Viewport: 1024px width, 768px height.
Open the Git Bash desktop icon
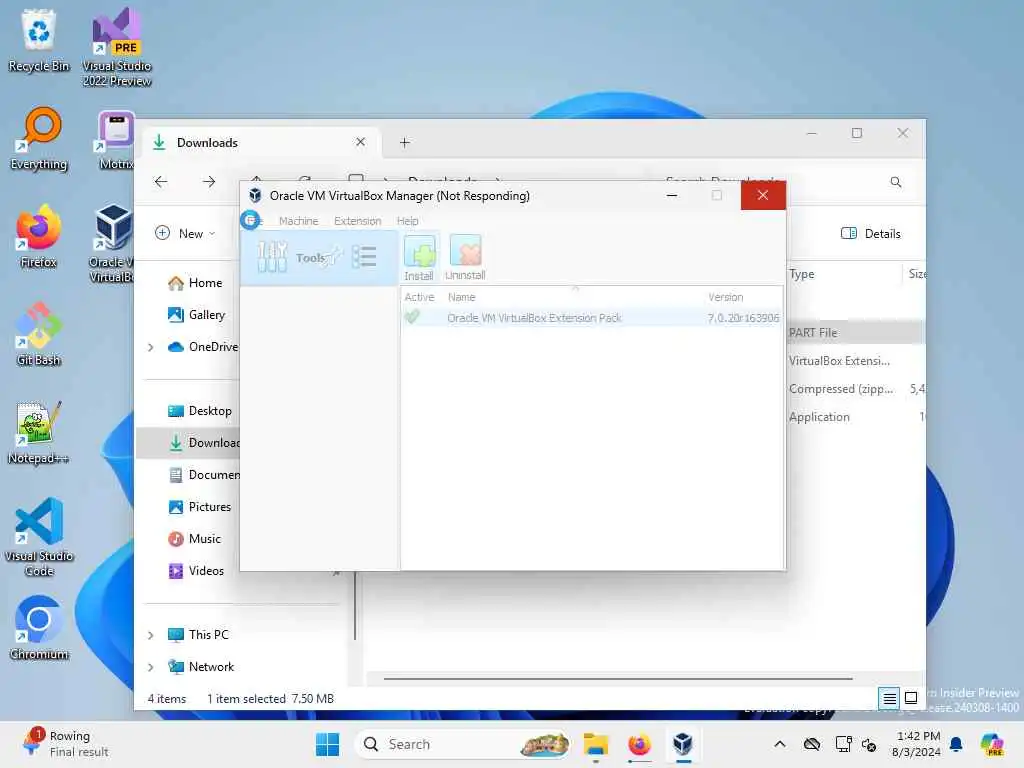pos(39,334)
